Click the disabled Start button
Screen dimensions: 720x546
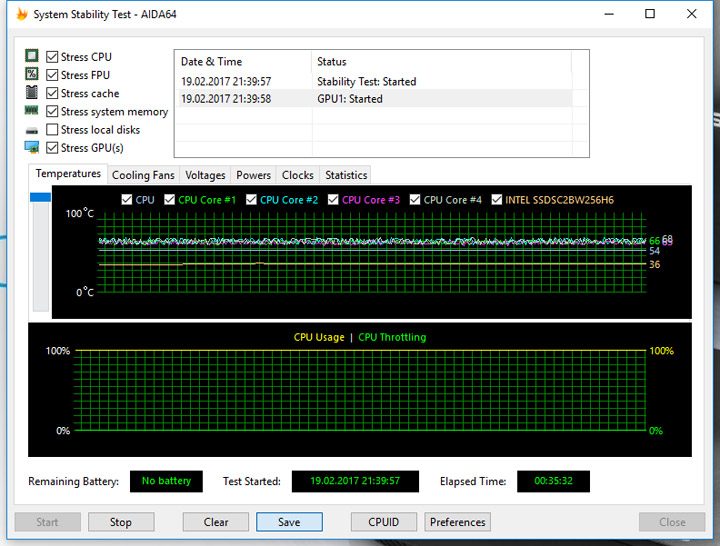[47, 522]
